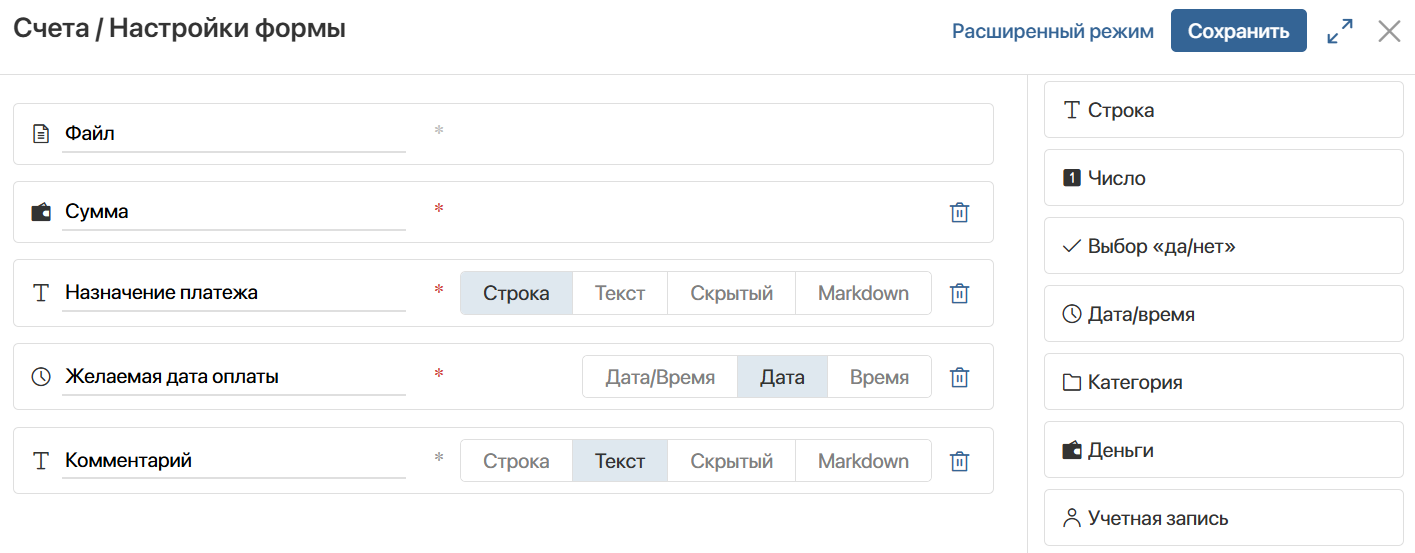Add a Деньги field from the palette
Screen dimensions: 1415x553
pos(1224,450)
